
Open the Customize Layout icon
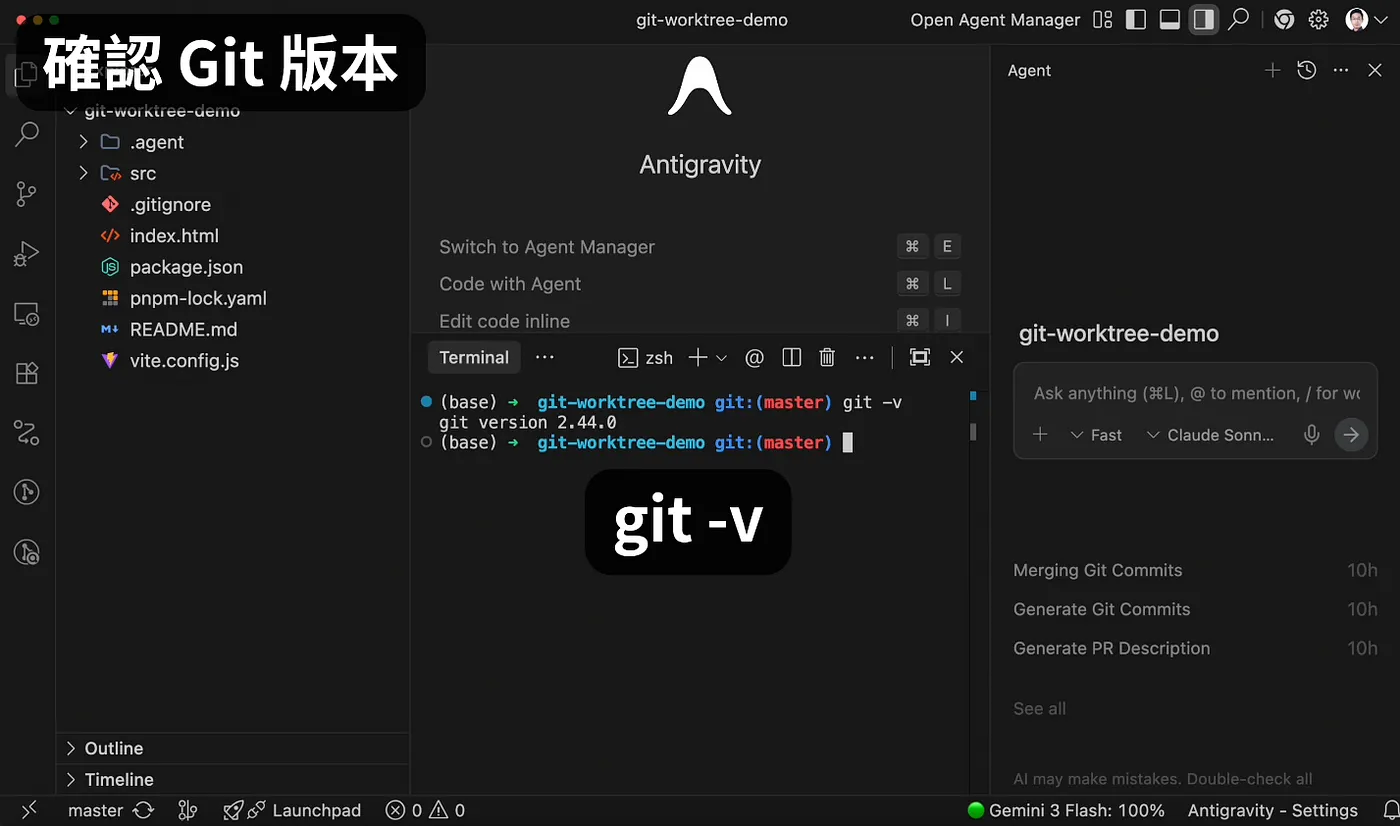1103,20
